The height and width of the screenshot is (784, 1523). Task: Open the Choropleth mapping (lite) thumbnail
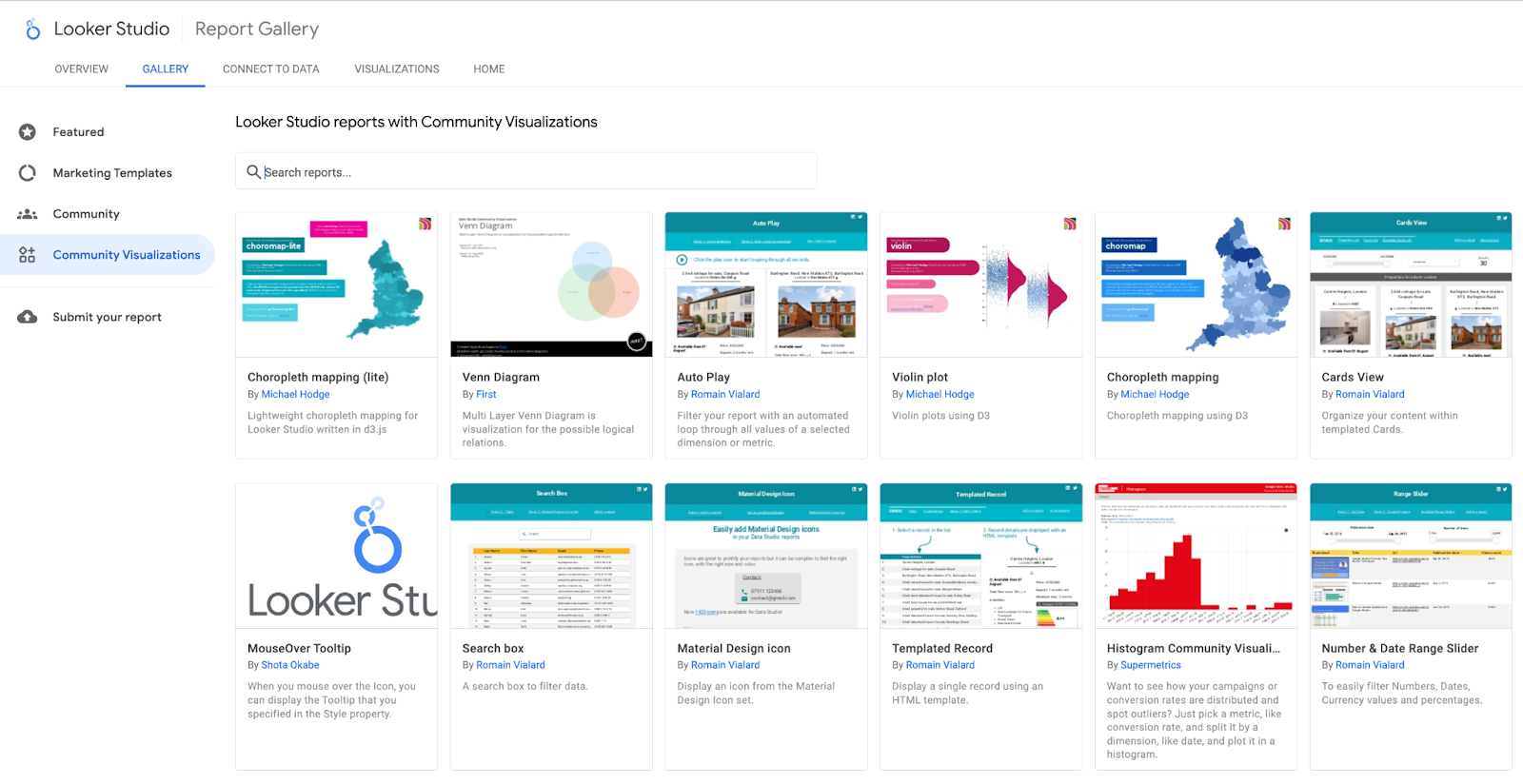337,285
